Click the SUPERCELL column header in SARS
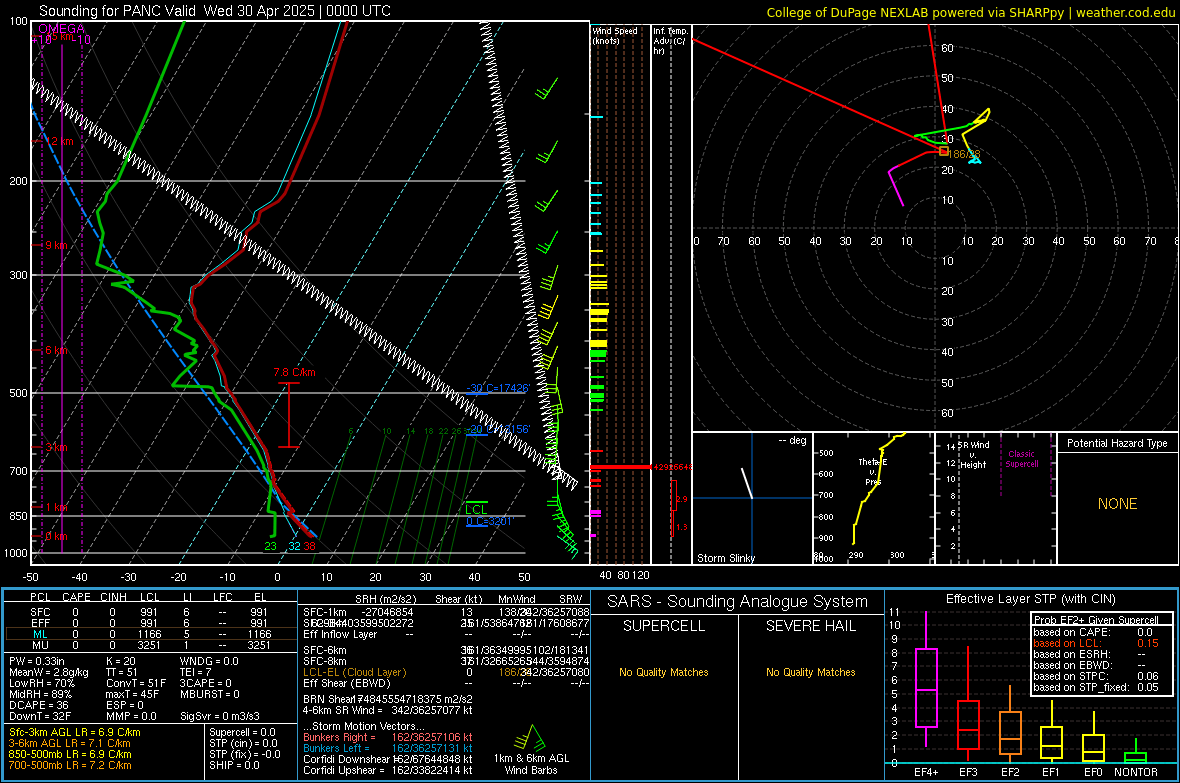Viewport: 1180px width, 783px height. click(x=664, y=626)
